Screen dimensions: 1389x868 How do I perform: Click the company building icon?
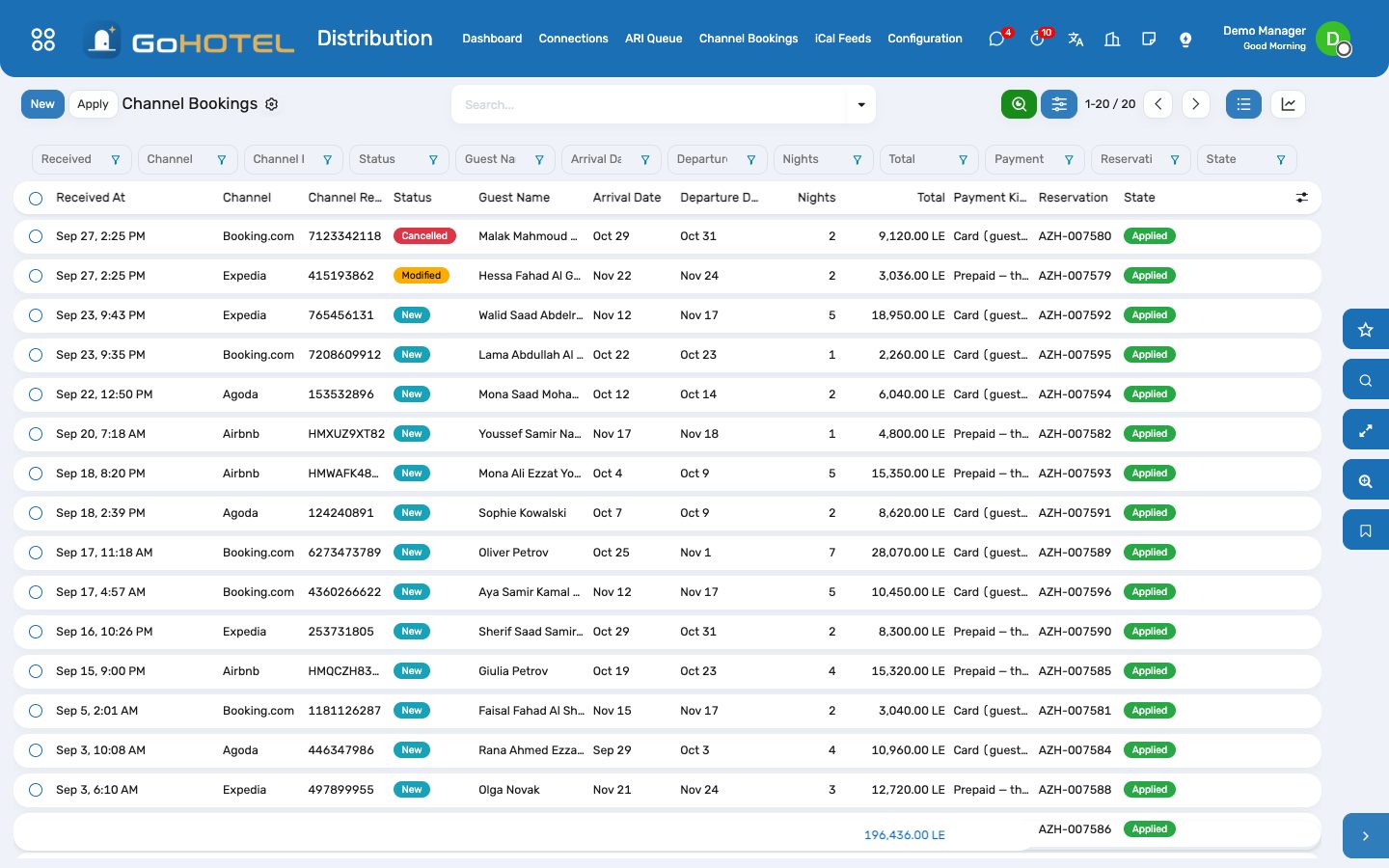(x=1112, y=39)
